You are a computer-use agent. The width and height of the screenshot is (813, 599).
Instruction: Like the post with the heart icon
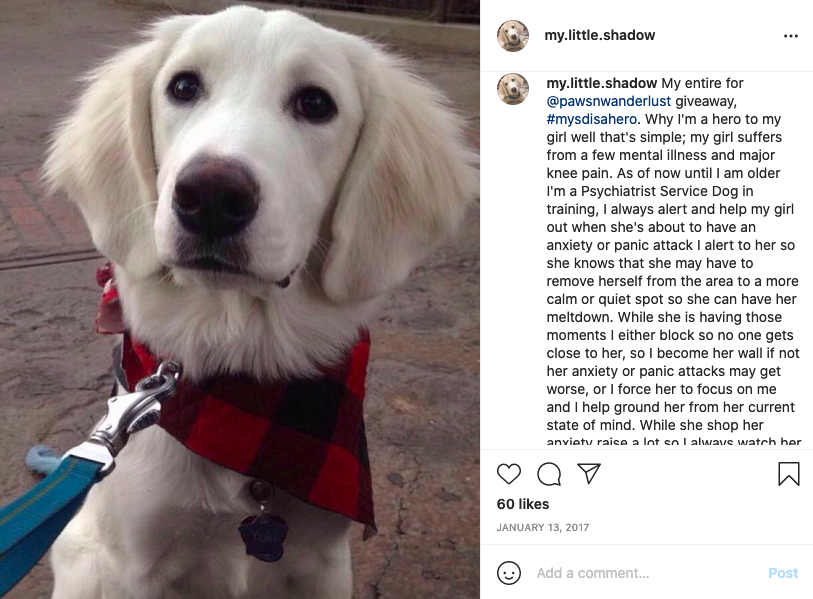coord(509,474)
